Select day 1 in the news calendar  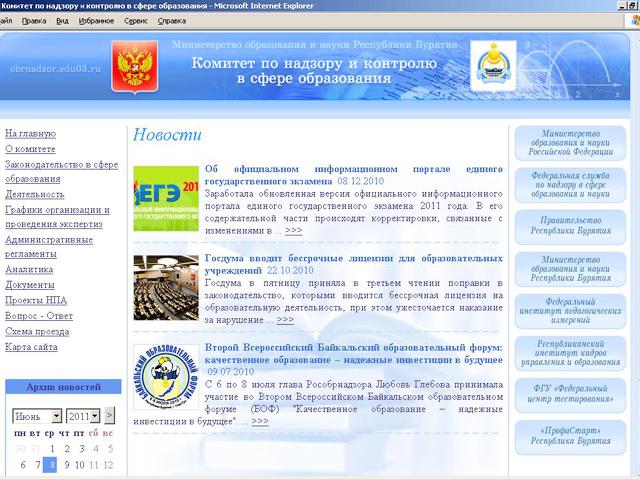(52, 449)
